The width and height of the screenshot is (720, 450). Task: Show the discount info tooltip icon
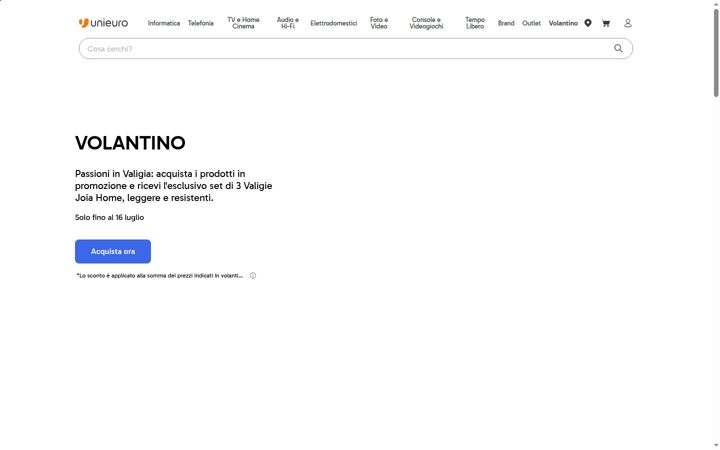[253, 276]
